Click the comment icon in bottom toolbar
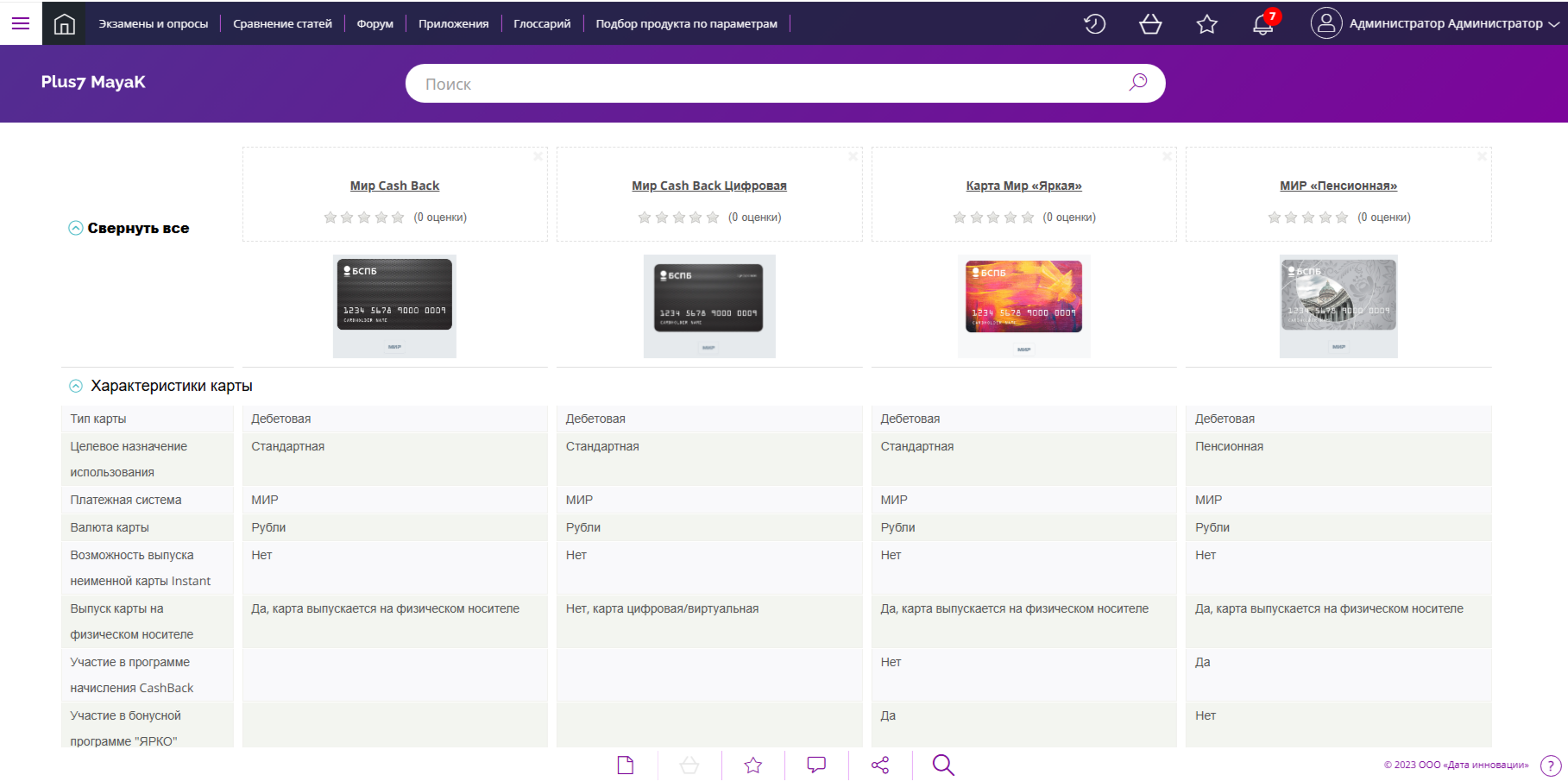This screenshot has width=1568, height=781. [x=816, y=765]
